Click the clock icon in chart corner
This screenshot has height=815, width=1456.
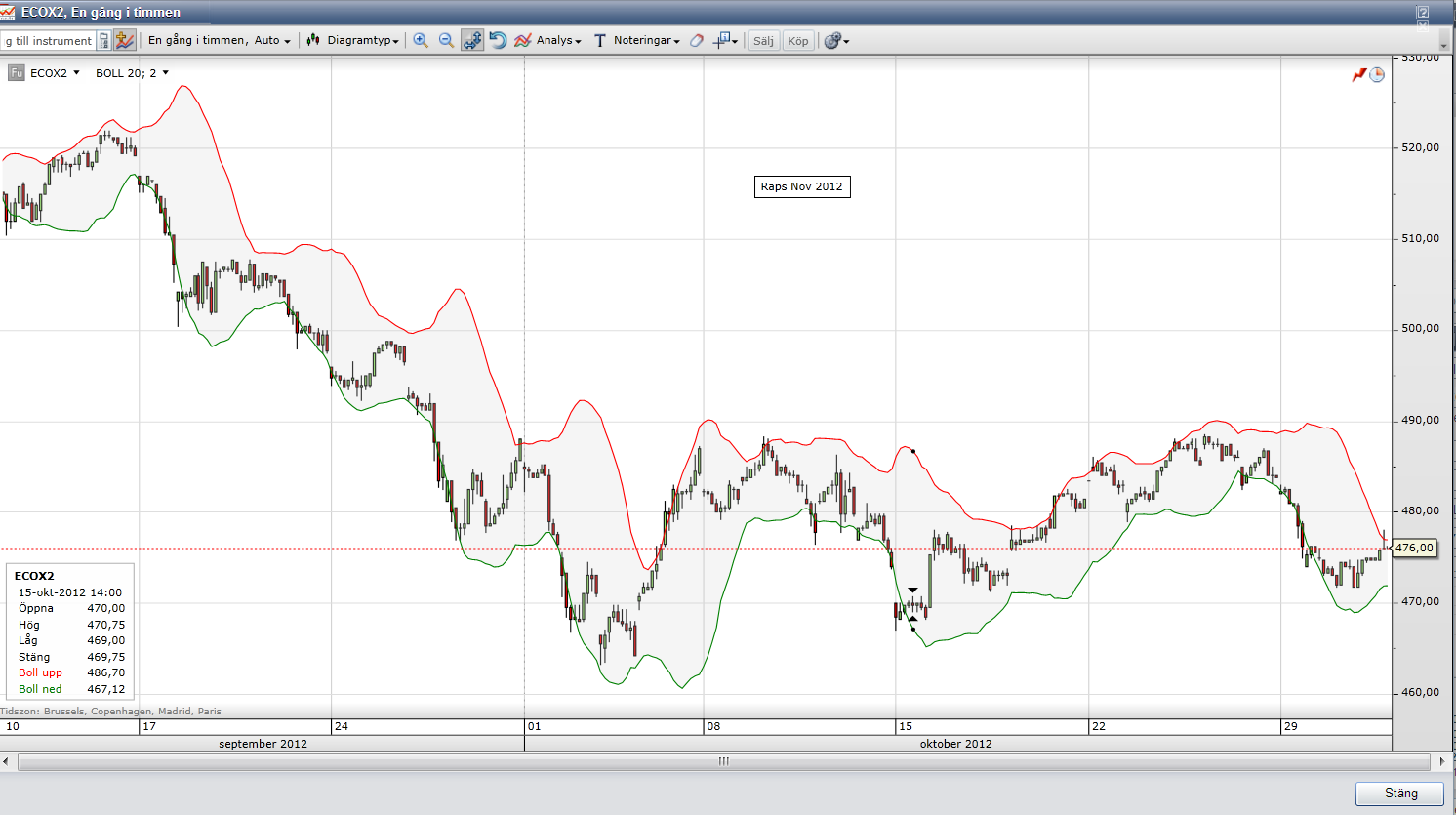[1377, 75]
